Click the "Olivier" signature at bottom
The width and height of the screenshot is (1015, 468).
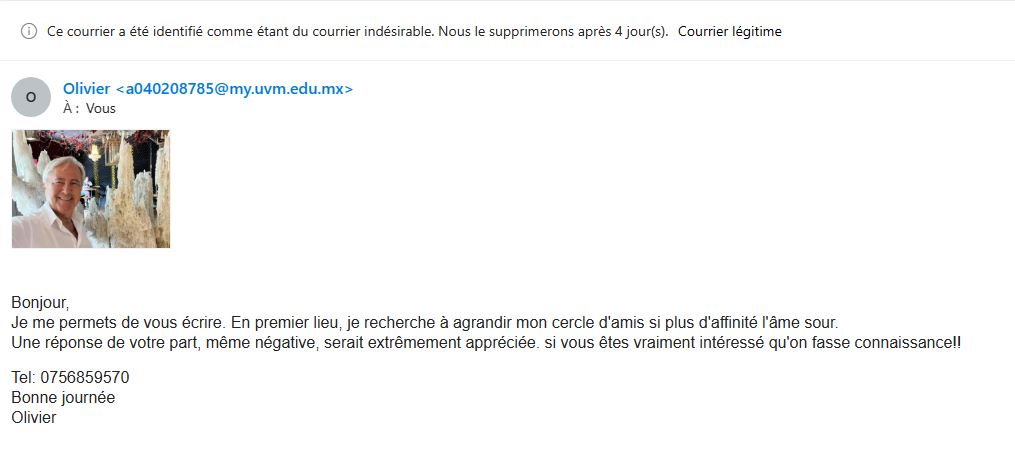(x=34, y=418)
